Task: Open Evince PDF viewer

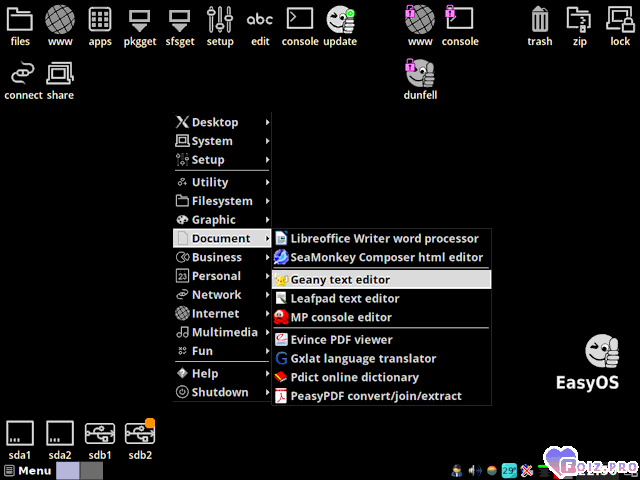Action: (x=382, y=340)
